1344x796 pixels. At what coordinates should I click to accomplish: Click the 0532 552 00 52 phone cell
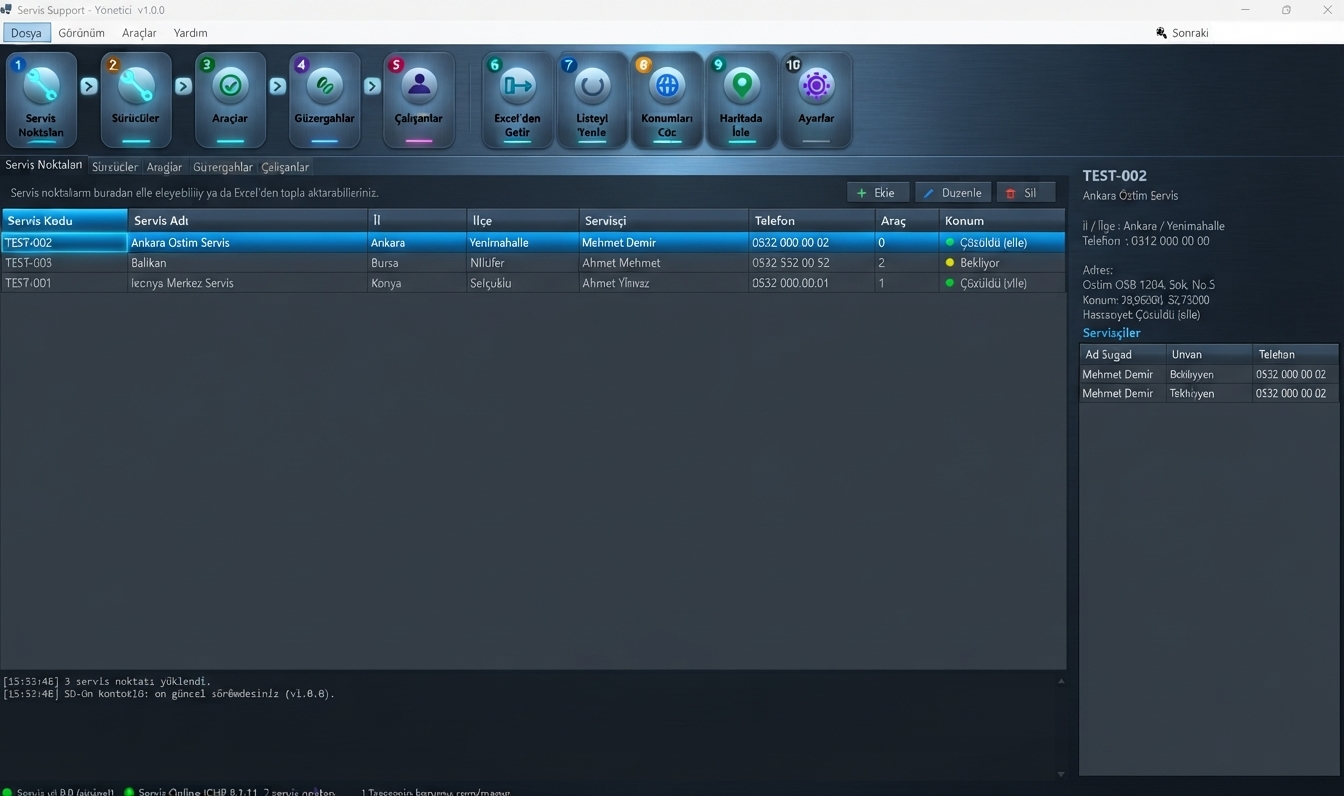coord(811,263)
